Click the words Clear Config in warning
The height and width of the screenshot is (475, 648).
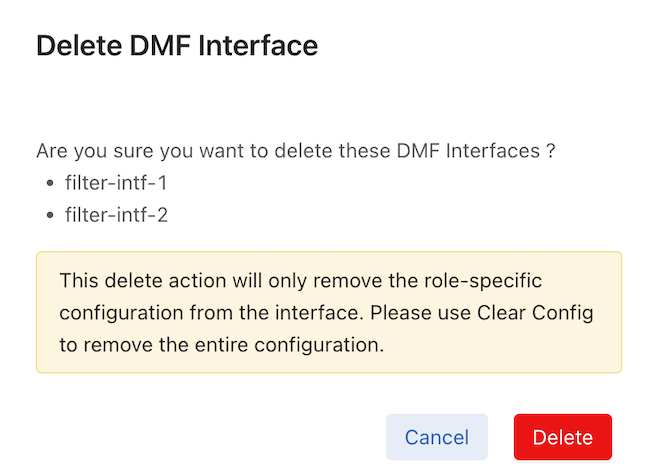[x=536, y=313]
